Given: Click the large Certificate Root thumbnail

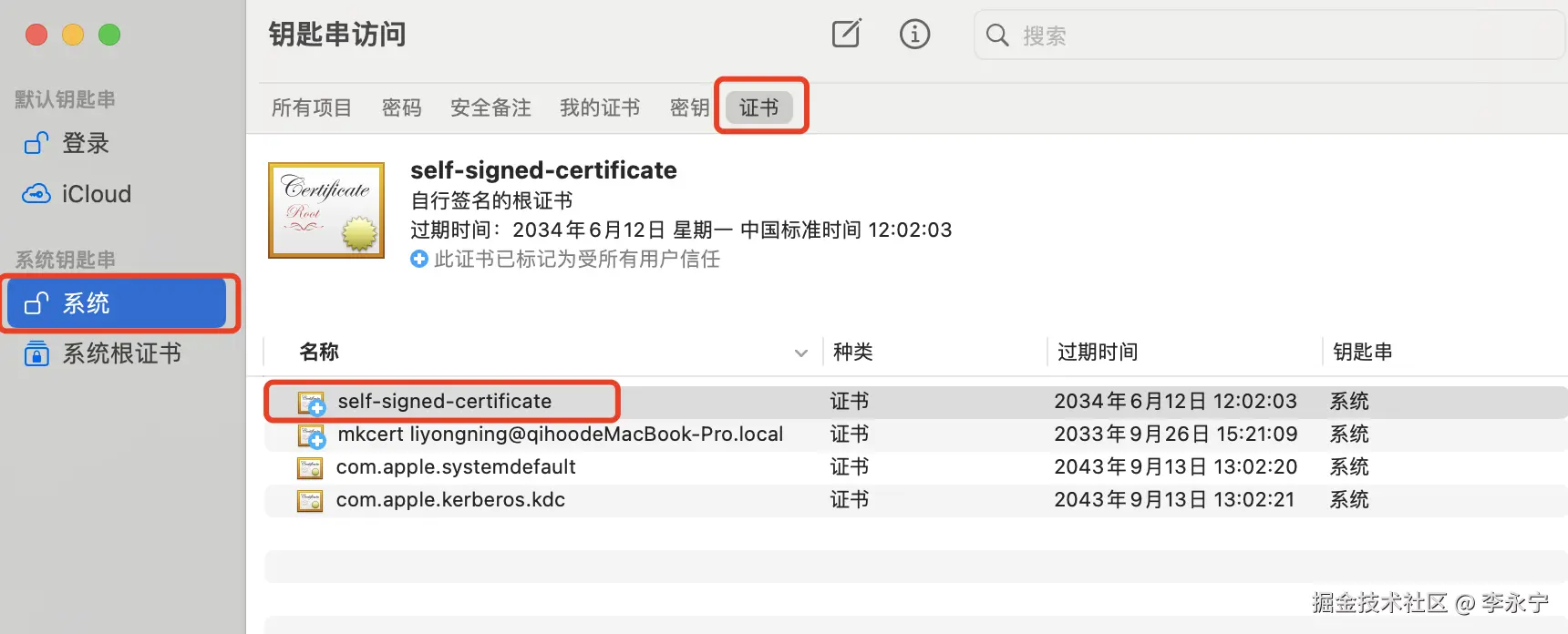Looking at the screenshot, I should pos(326,210).
